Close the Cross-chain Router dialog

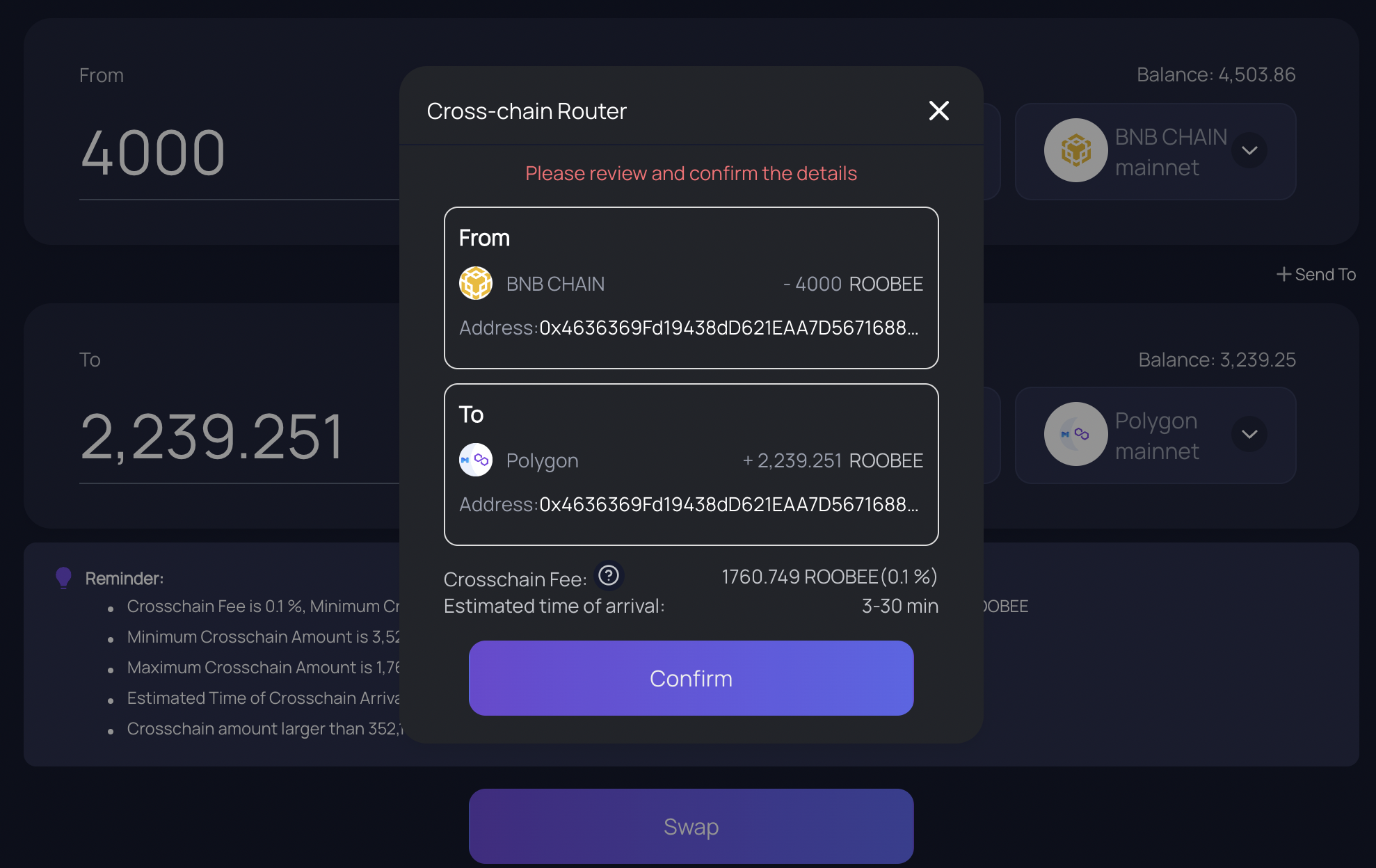pos(939,111)
